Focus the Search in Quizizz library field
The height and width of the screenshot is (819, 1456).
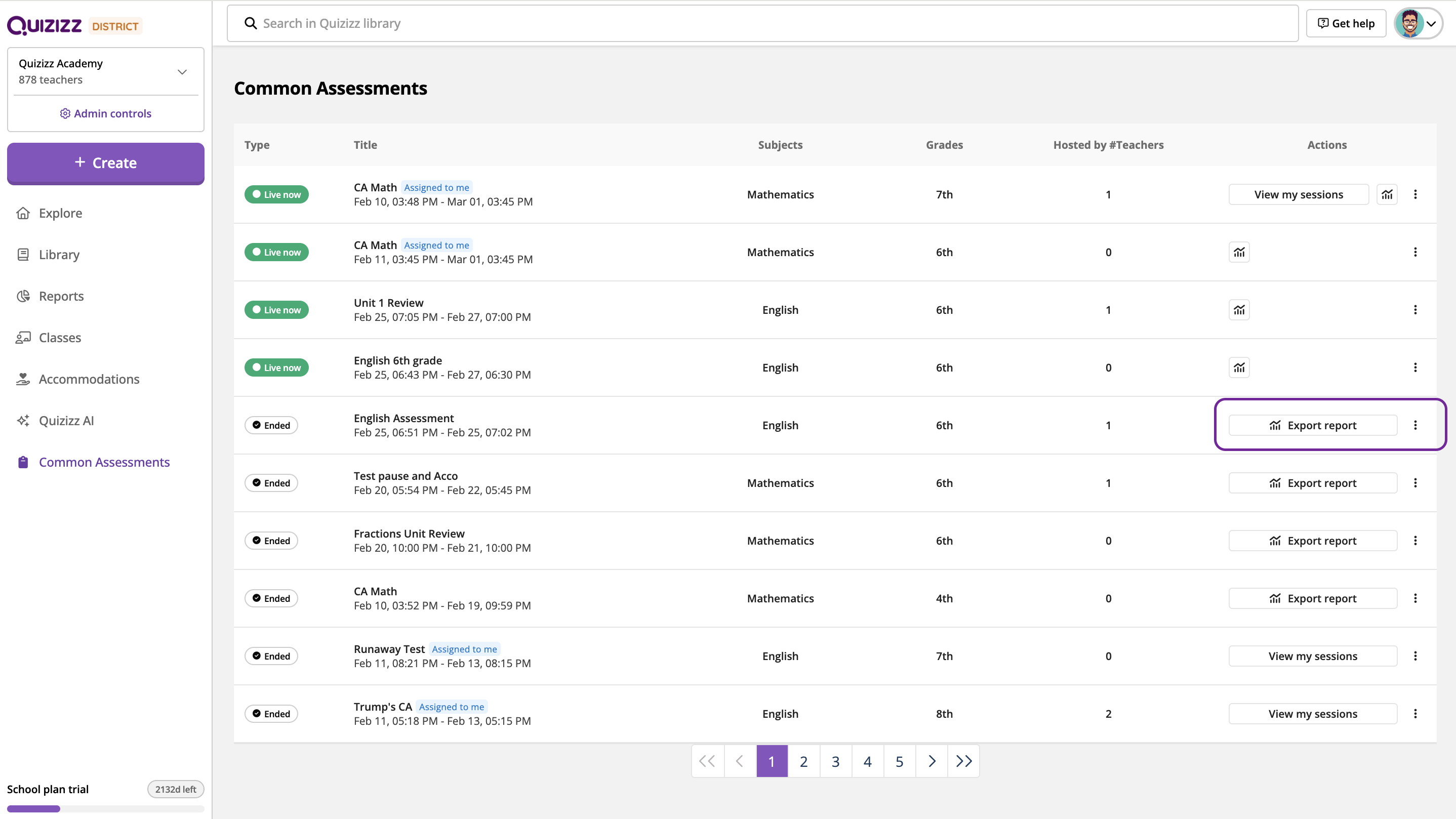762,23
